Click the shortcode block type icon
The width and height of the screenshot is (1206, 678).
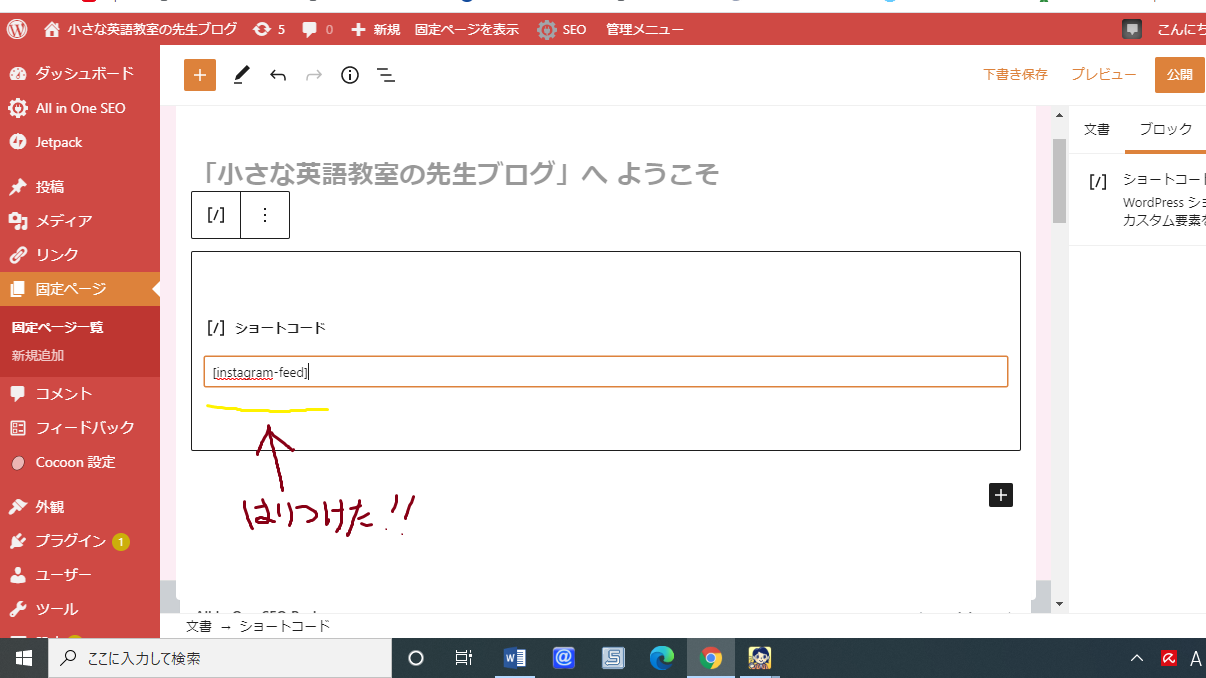[216, 215]
